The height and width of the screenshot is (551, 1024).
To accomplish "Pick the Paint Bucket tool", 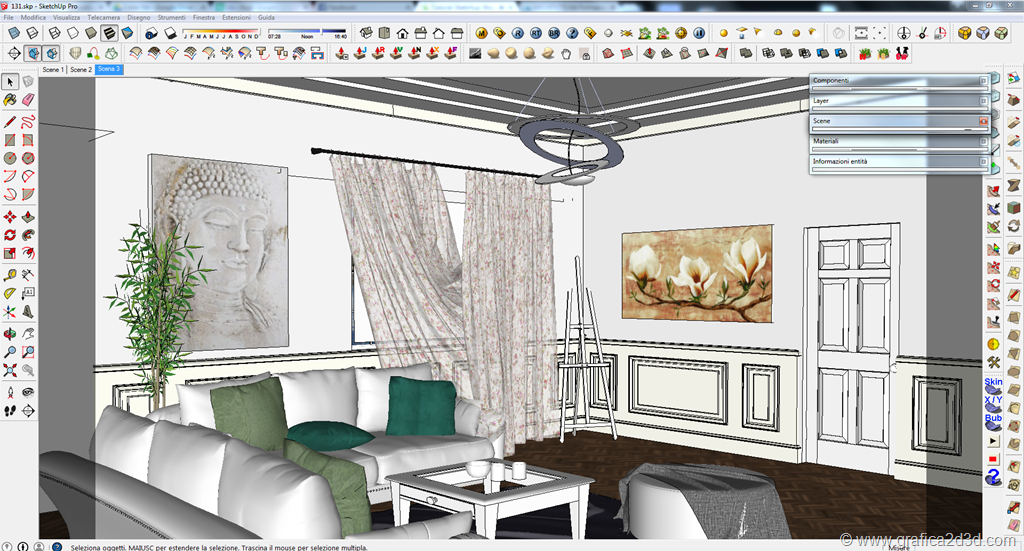I will click(11, 100).
